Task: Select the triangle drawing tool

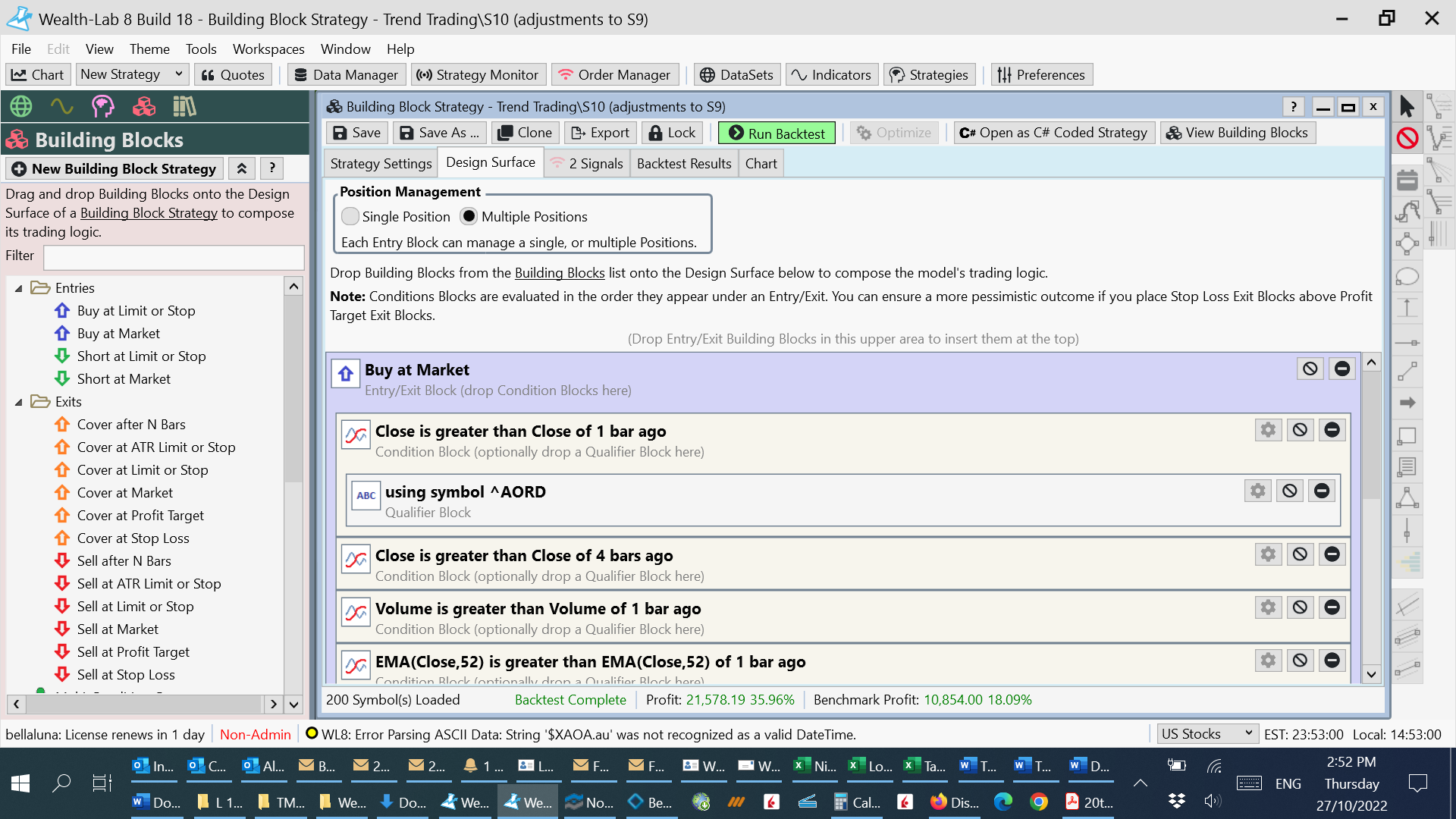Action: coord(1407,498)
